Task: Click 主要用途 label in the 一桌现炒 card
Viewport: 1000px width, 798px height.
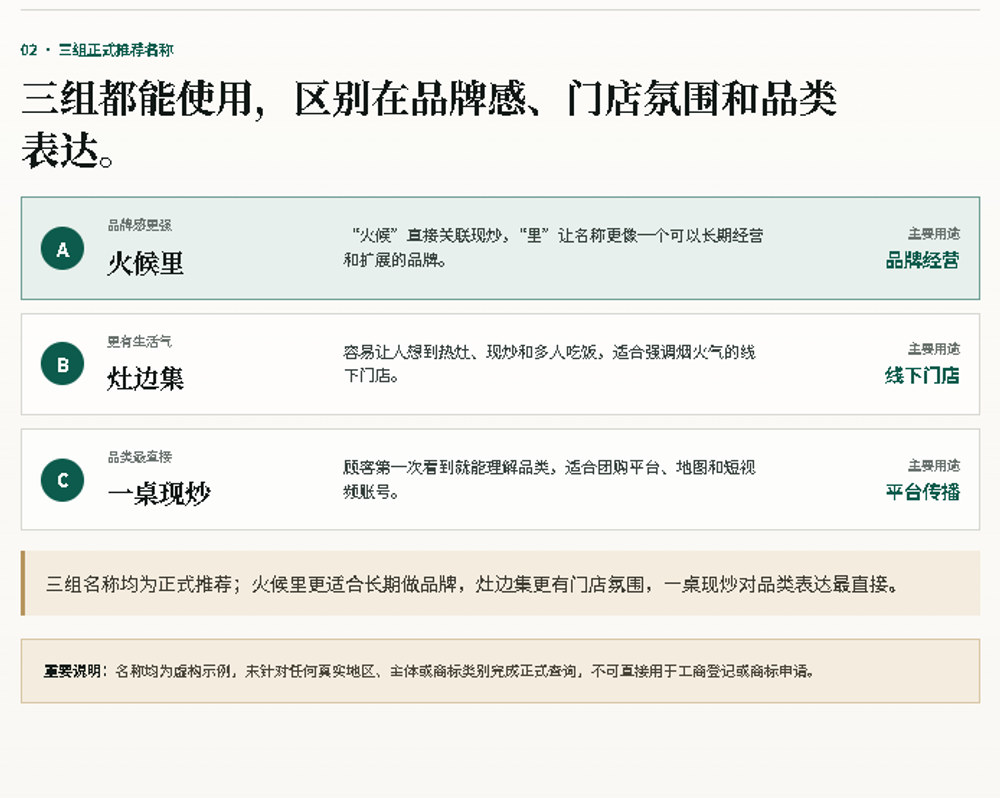Action: pyautogui.click(x=934, y=465)
